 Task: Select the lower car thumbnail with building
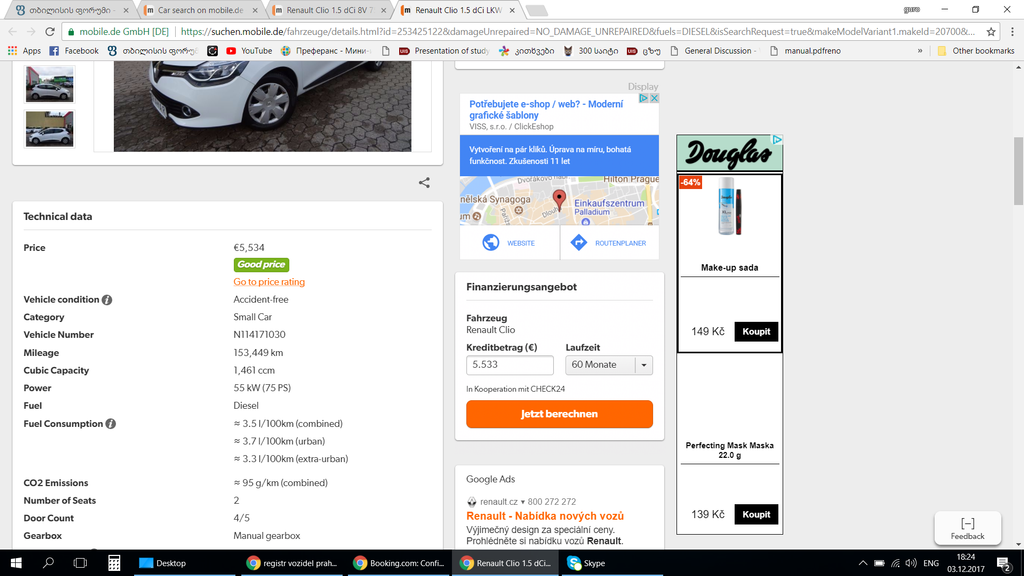point(50,129)
